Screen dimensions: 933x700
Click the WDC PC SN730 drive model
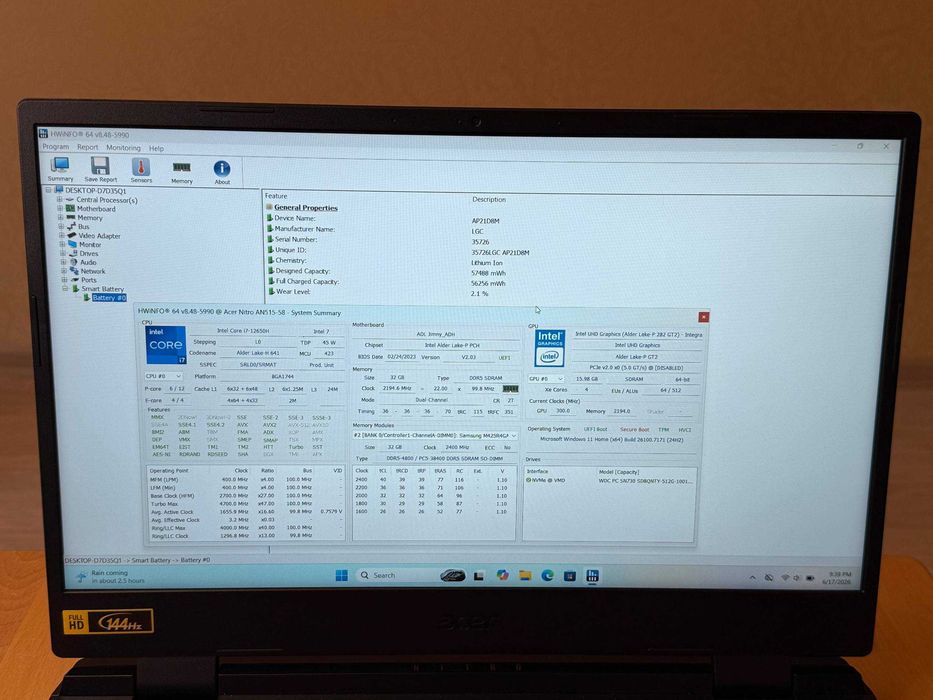pos(646,481)
